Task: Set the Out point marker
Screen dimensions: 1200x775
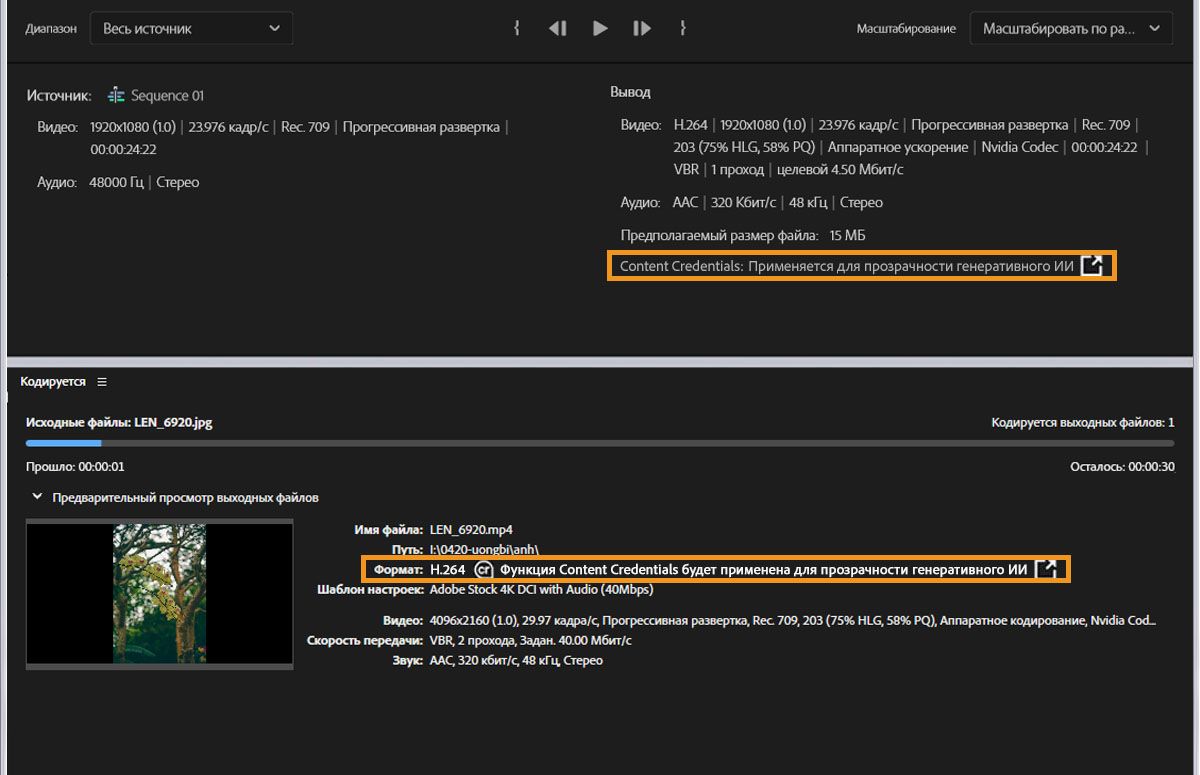Action: pyautogui.click(x=682, y=28)
